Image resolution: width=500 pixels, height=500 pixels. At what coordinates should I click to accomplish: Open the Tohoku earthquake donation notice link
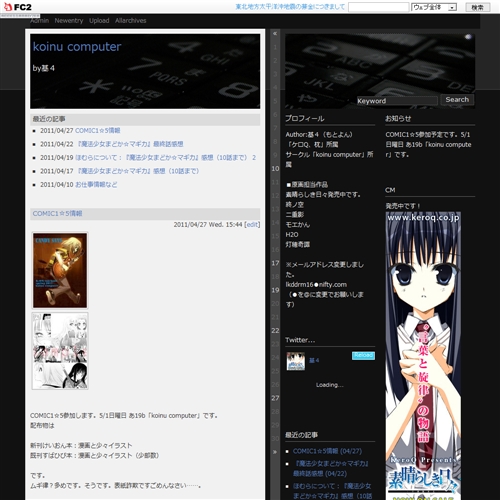coord(290,7)
